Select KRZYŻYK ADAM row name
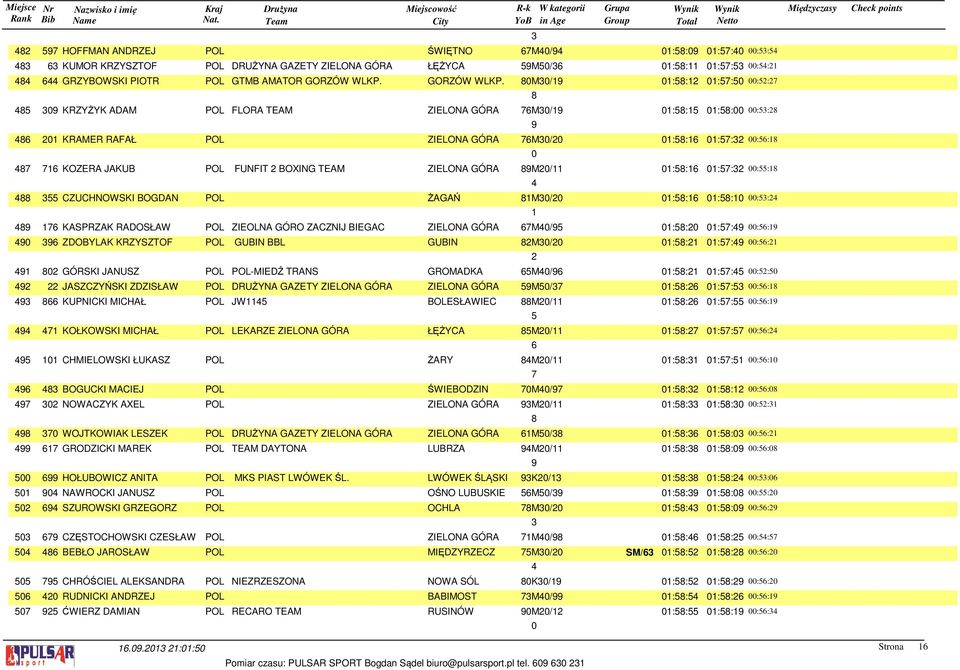The image size is (960, 670). click(99, 110)
